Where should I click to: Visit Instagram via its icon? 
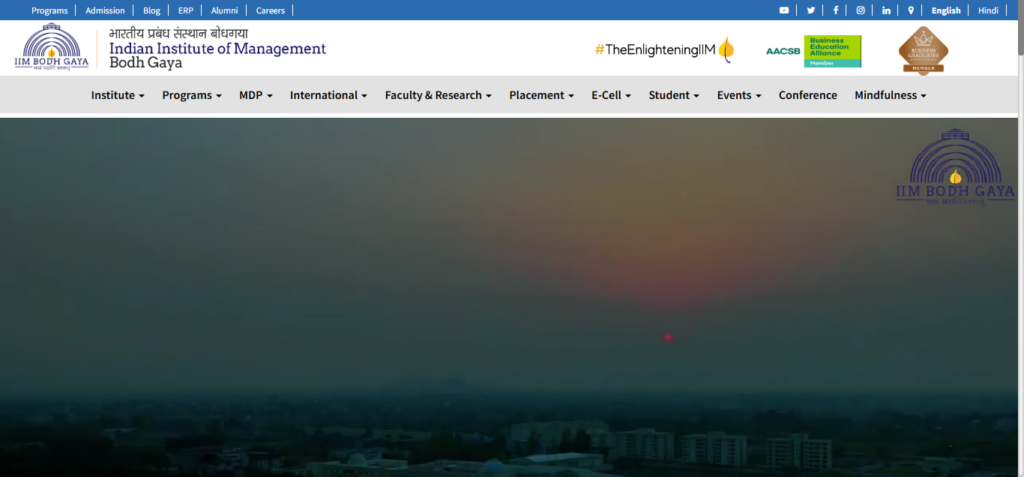860,10
